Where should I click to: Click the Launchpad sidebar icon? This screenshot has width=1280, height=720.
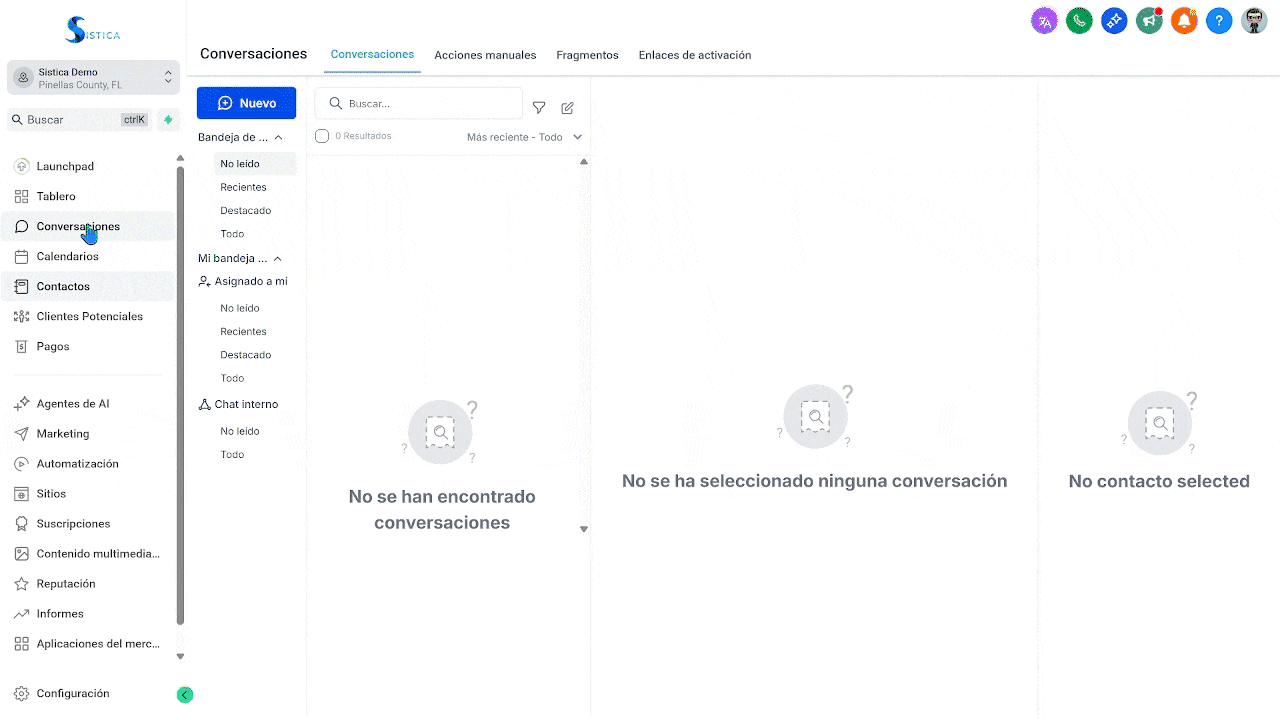22,166
